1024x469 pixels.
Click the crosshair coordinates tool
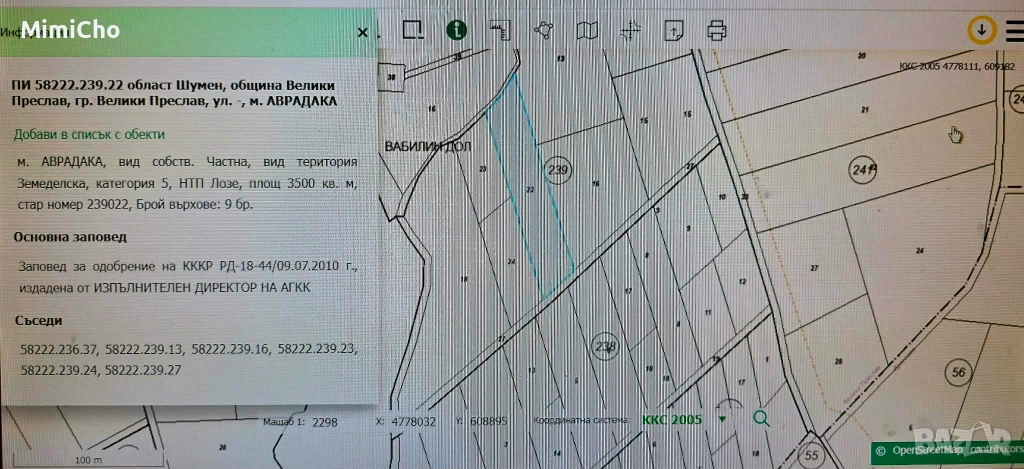(x=630, y=30)
